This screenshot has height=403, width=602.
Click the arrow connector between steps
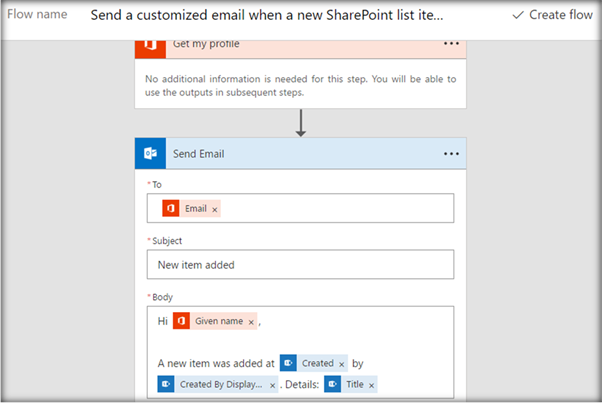pos(300,123)
